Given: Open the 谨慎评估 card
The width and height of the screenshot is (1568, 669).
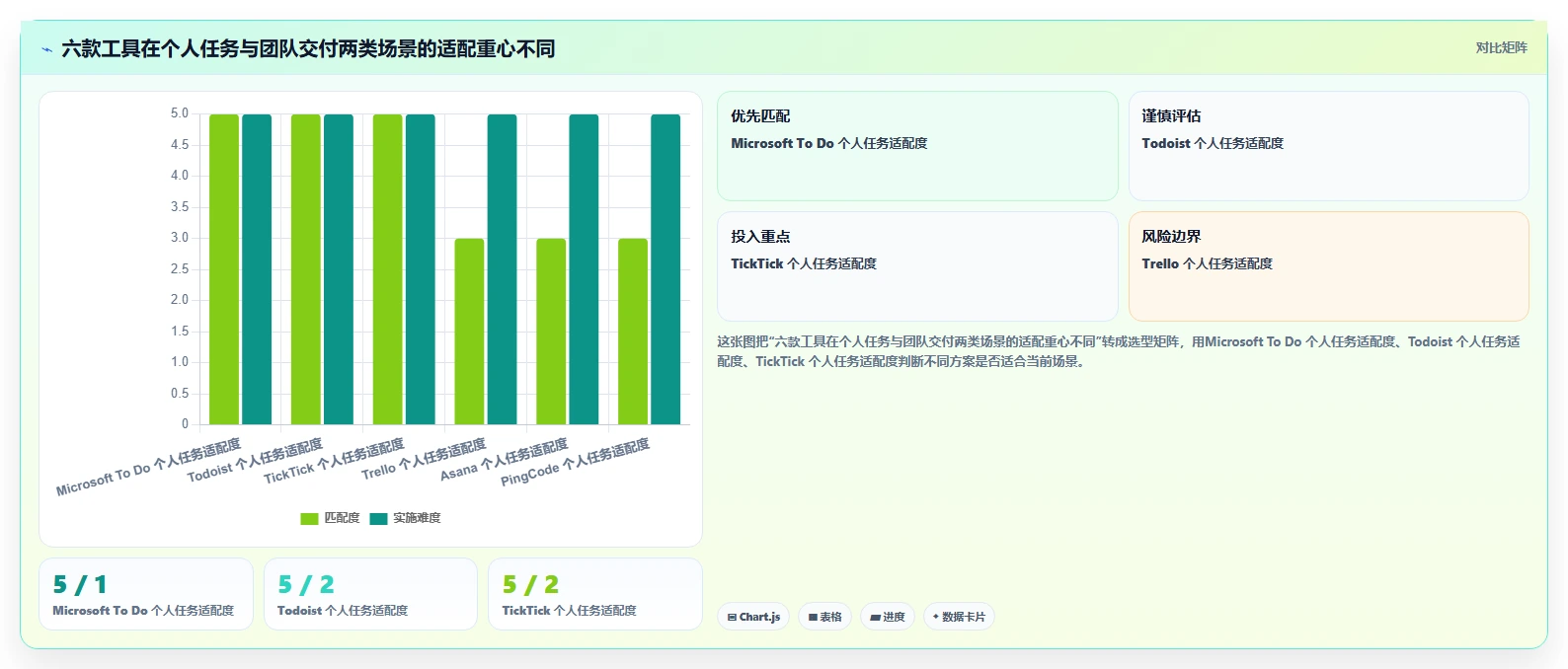Looking at the screenshot, I should coord(1329,146).
